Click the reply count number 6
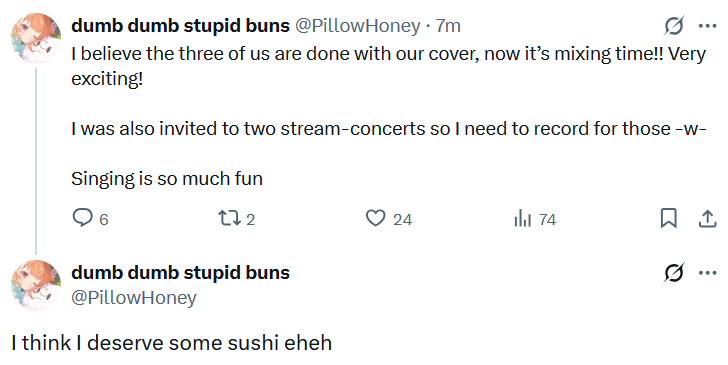This screenshot has width=728, height=365. (x=104, y=220)
